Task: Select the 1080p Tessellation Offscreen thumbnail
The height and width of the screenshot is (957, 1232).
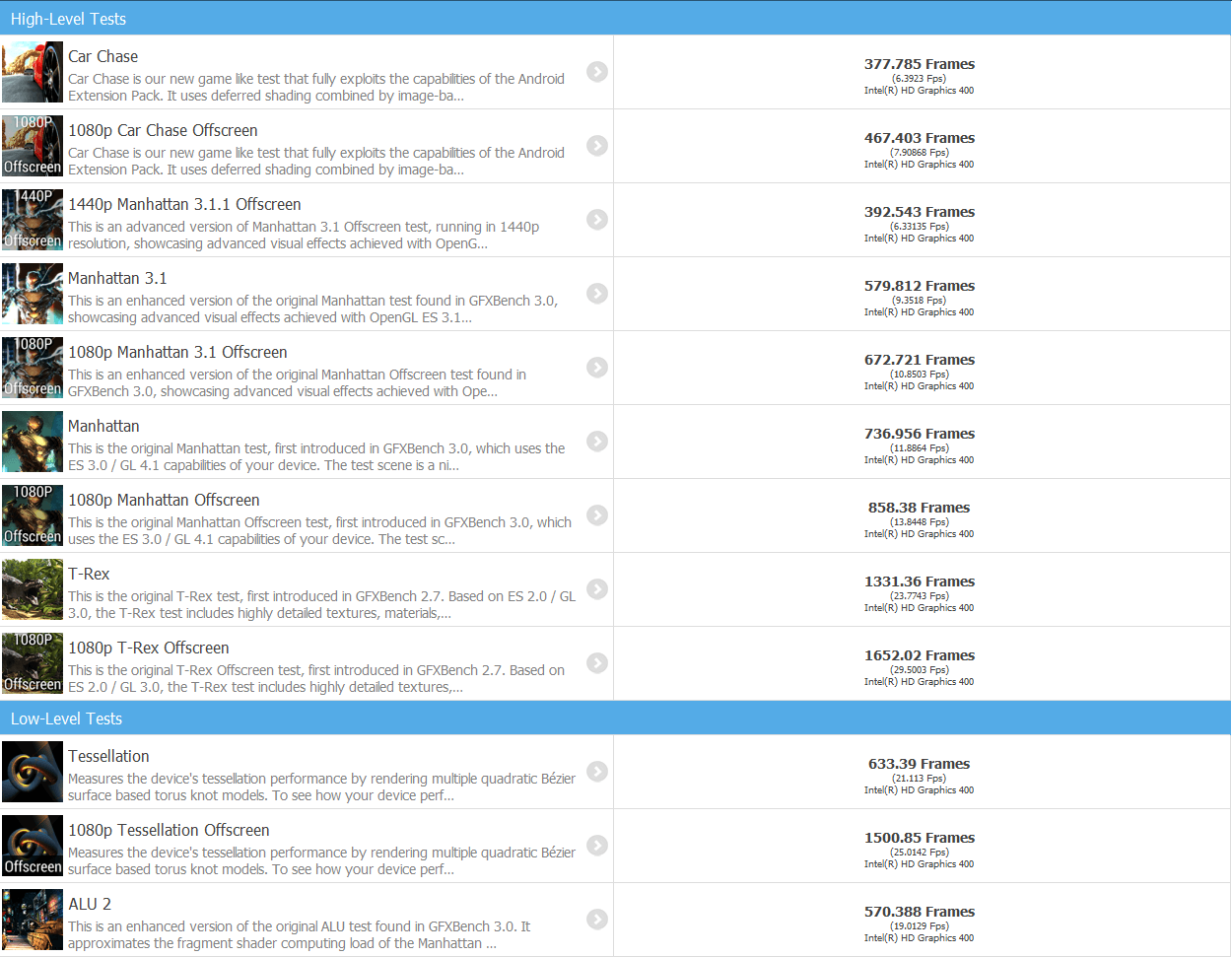Action: 33,846
